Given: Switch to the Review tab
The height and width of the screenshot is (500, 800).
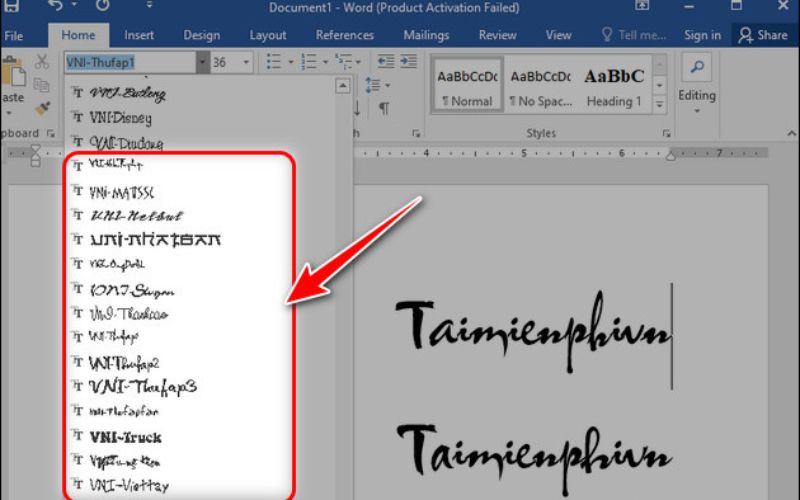Looking at the screenshot, I should [497, 35].
